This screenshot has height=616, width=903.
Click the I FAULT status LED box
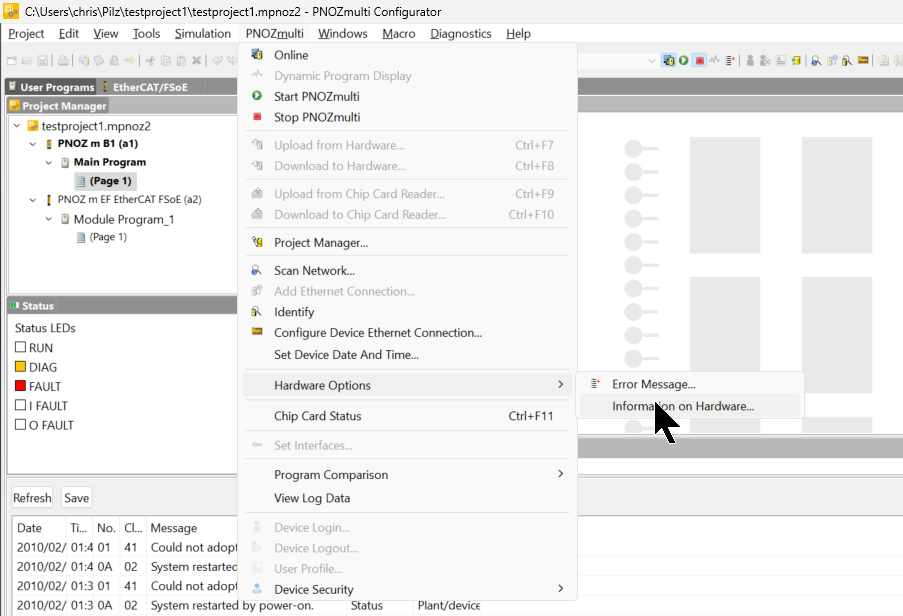click(20, 405)
